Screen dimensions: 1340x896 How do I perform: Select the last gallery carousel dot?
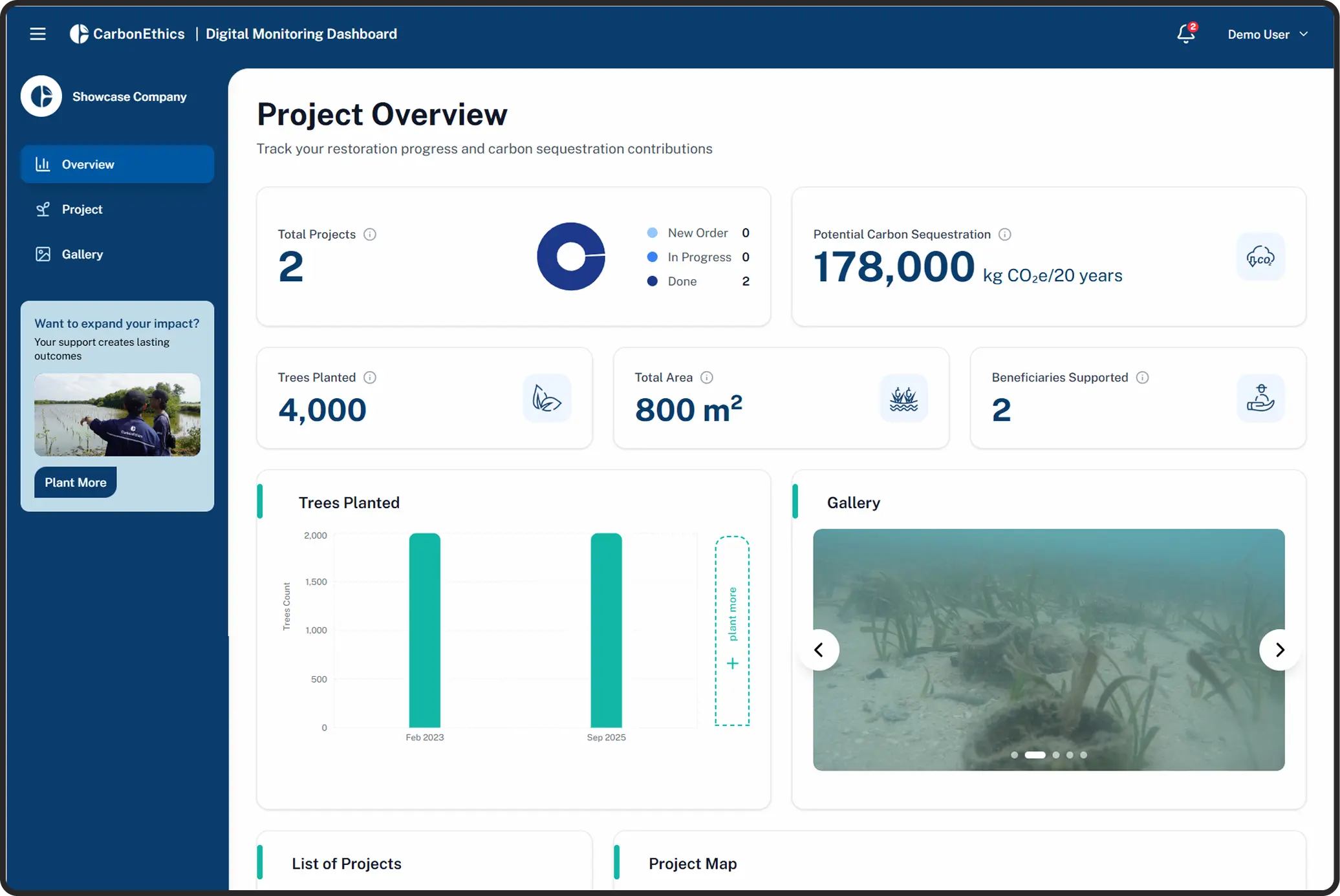1084,755
